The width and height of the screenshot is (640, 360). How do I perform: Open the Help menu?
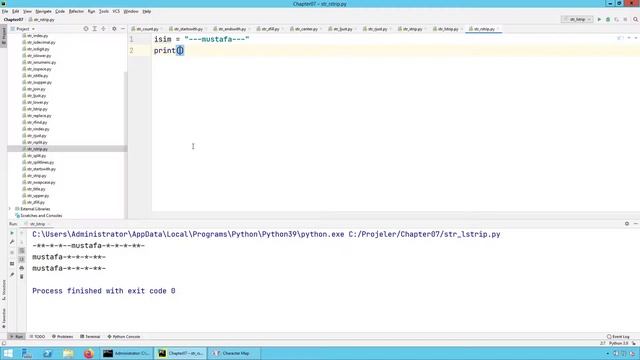pos(147,11)
